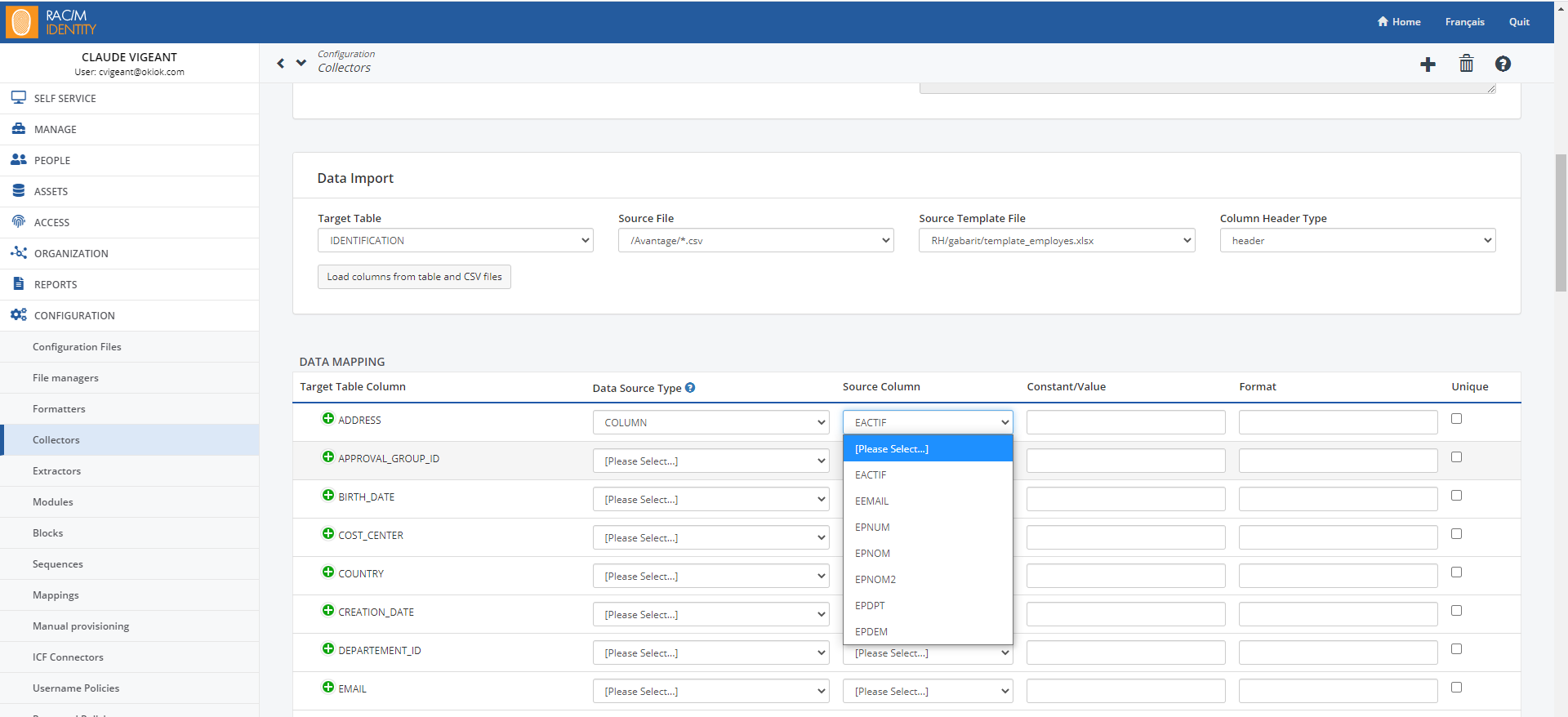The image size is (1568, 717).
Task: Click the Home house icon
Action: click(1383, 22)
